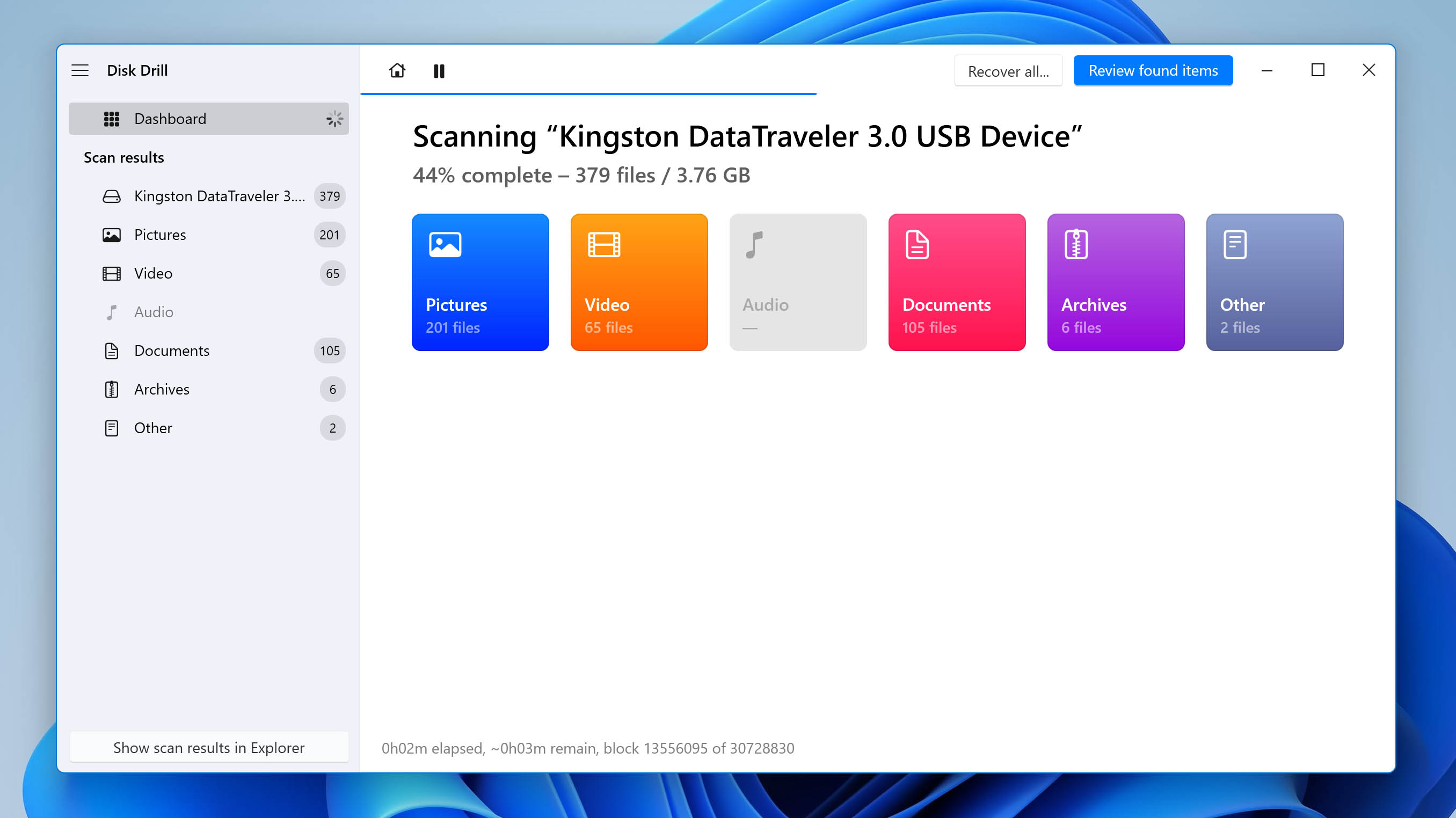The image size is (1456, 818).
Task: Click the 379 count badge
Action: [330, 196]
